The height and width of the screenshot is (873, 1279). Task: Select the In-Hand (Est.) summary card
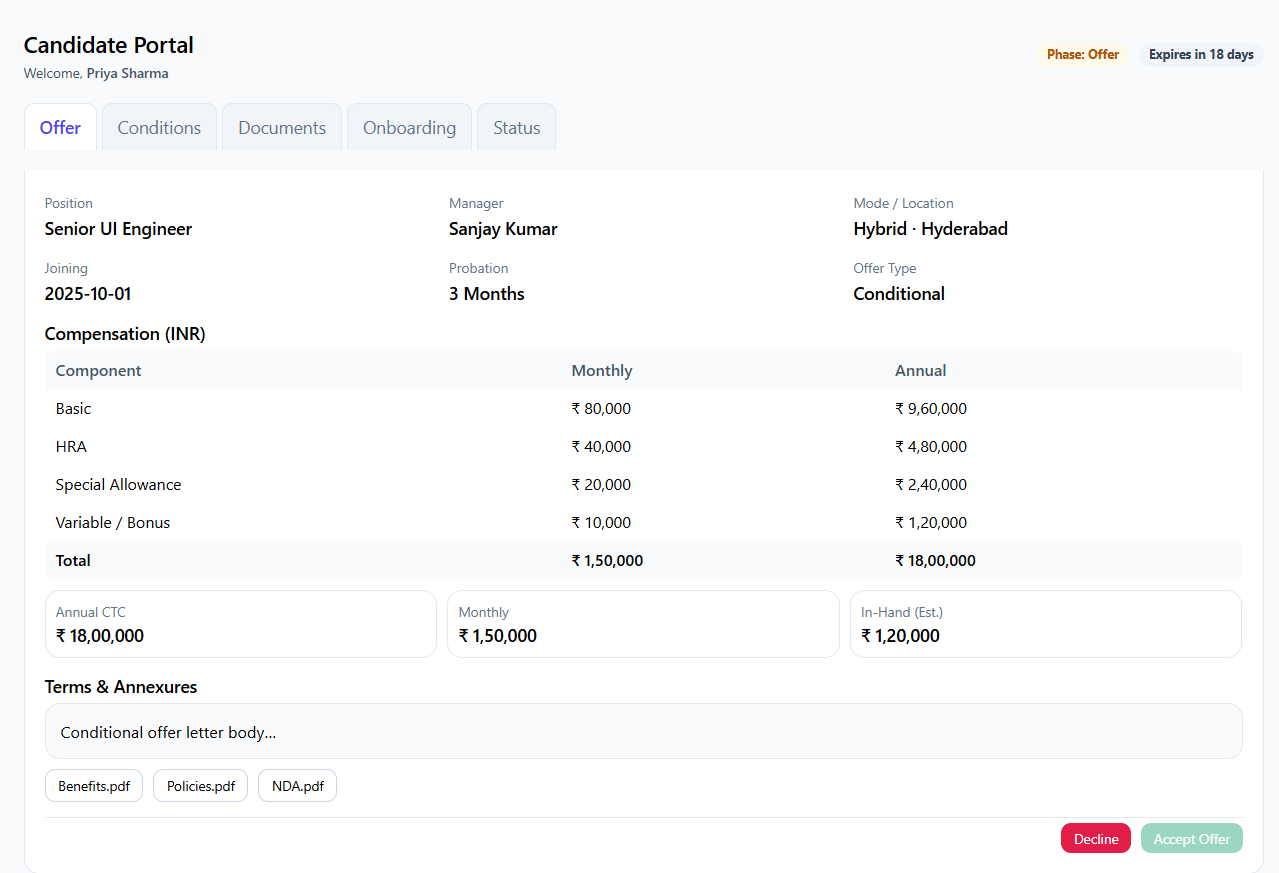click(1045, 624)
